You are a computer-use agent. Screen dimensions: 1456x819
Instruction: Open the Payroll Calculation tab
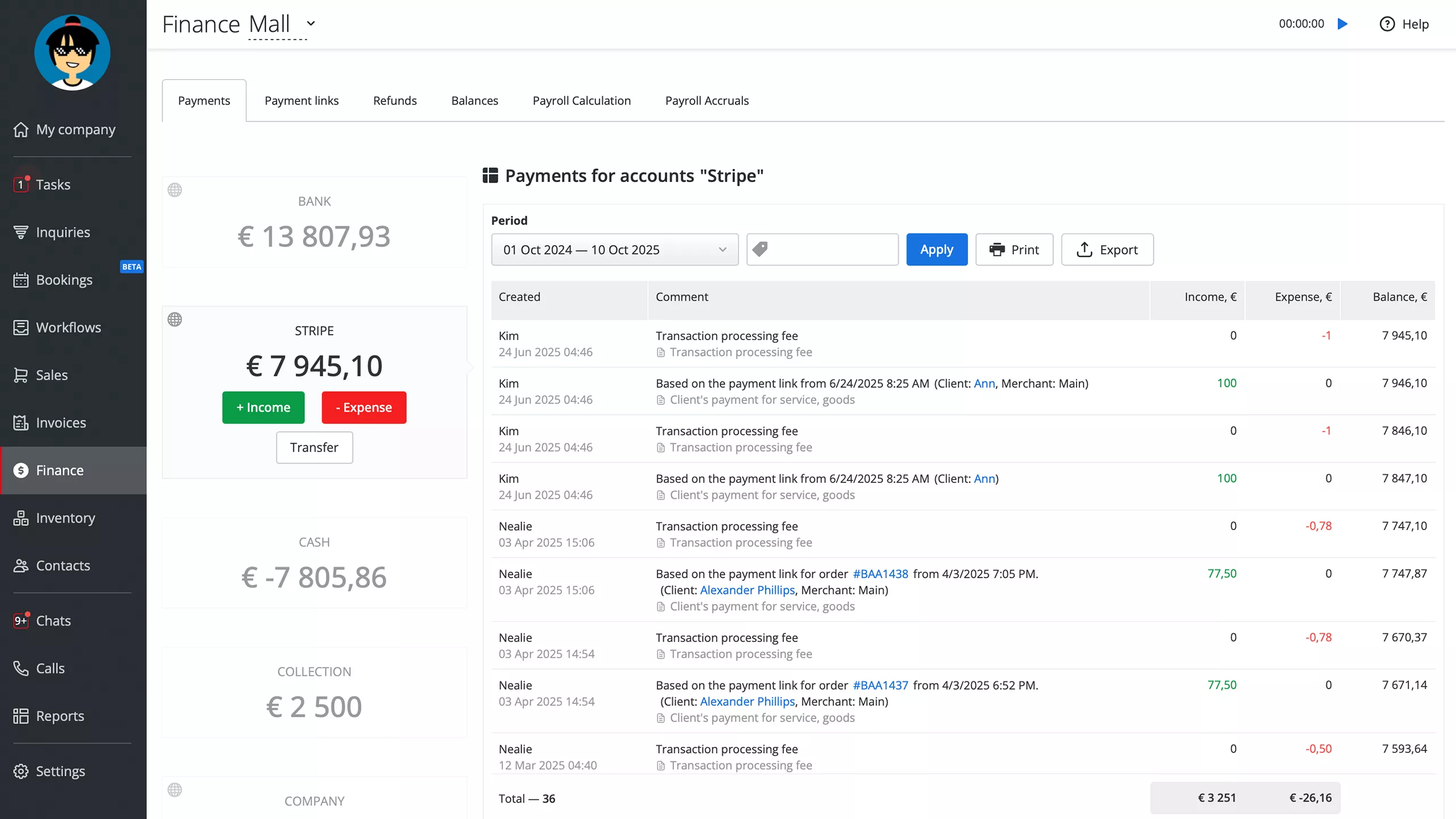tap(581, 101)
